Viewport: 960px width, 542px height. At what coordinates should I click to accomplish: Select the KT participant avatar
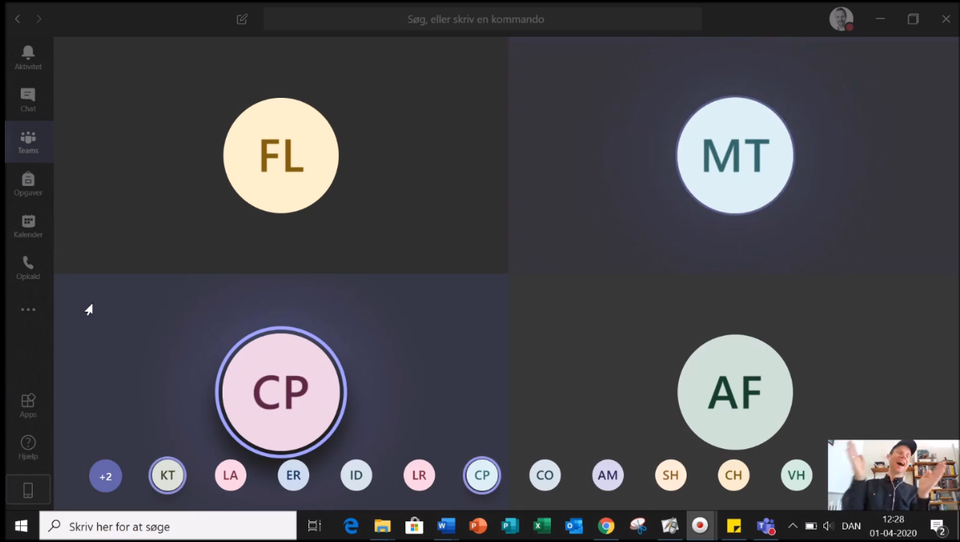[x=168, y=476]
